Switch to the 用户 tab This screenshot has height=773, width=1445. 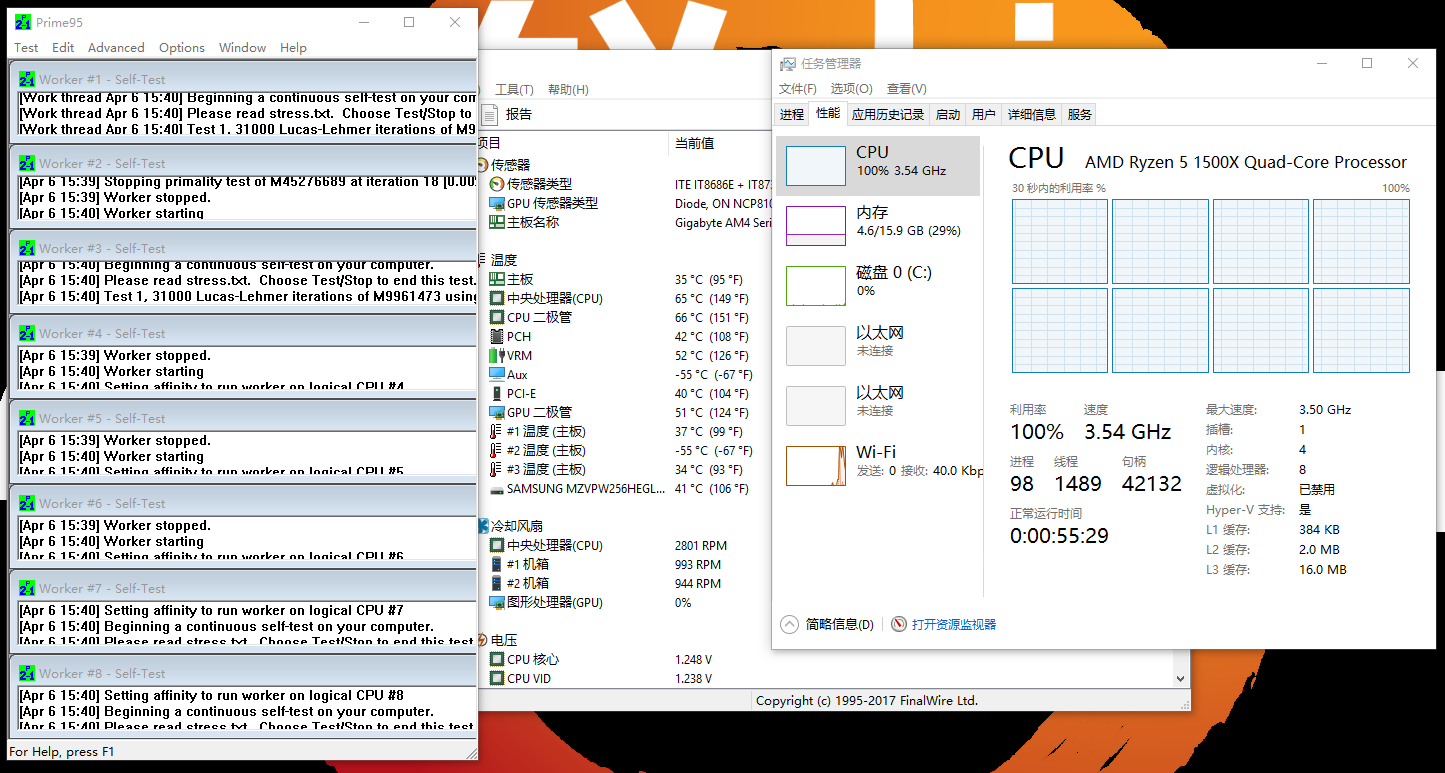pos(984,114)
